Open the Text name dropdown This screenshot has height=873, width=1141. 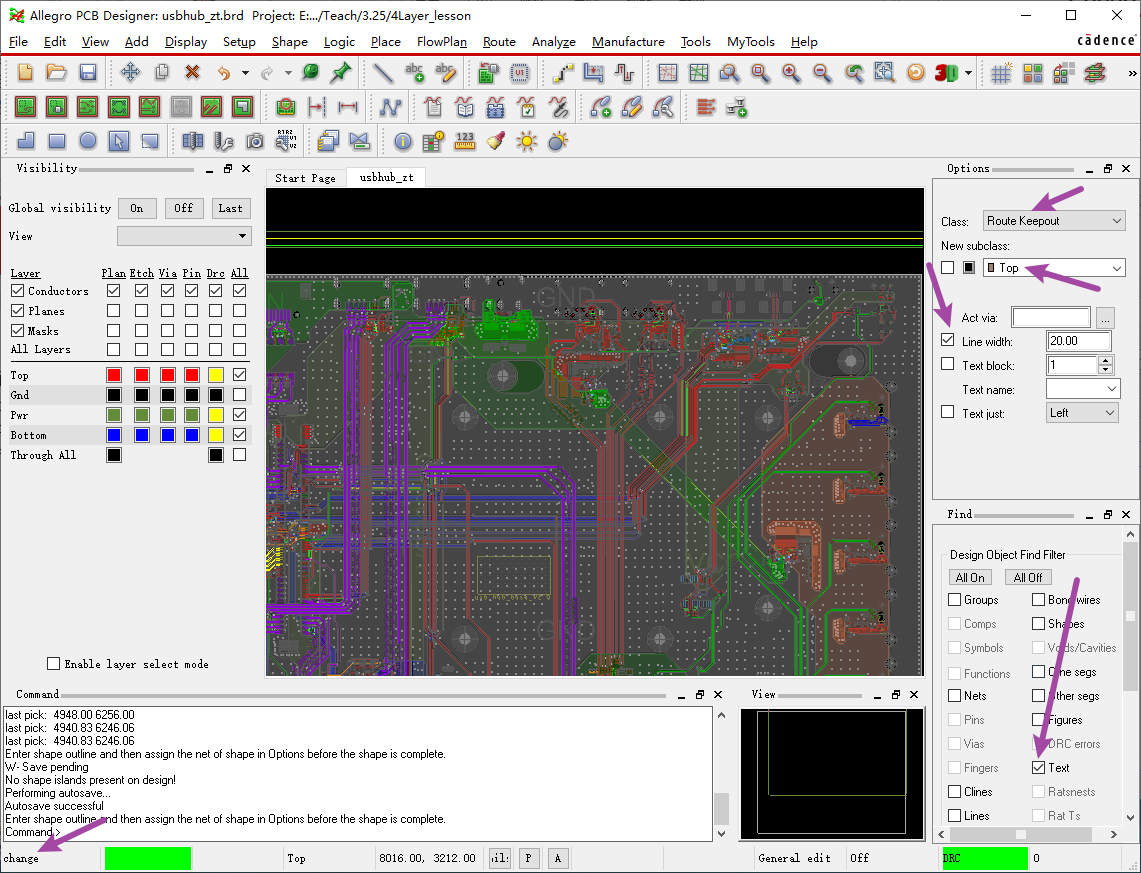click(1082, 388)
